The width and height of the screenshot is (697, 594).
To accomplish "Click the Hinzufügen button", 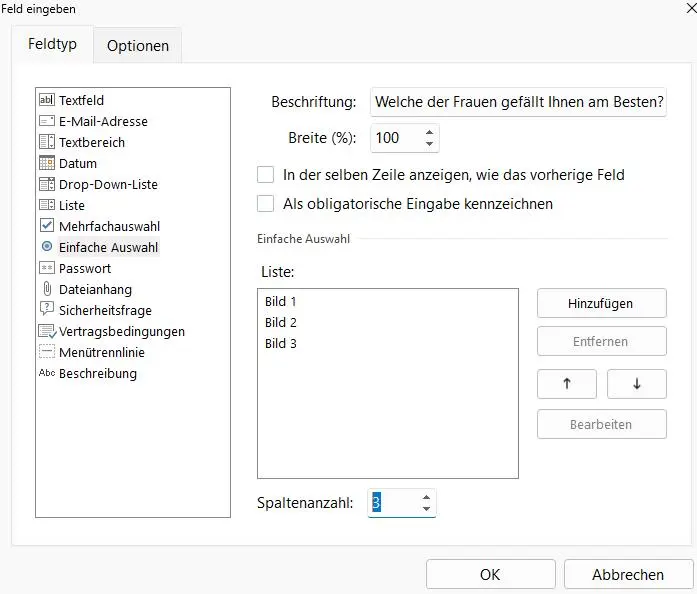I will point(601,303).
